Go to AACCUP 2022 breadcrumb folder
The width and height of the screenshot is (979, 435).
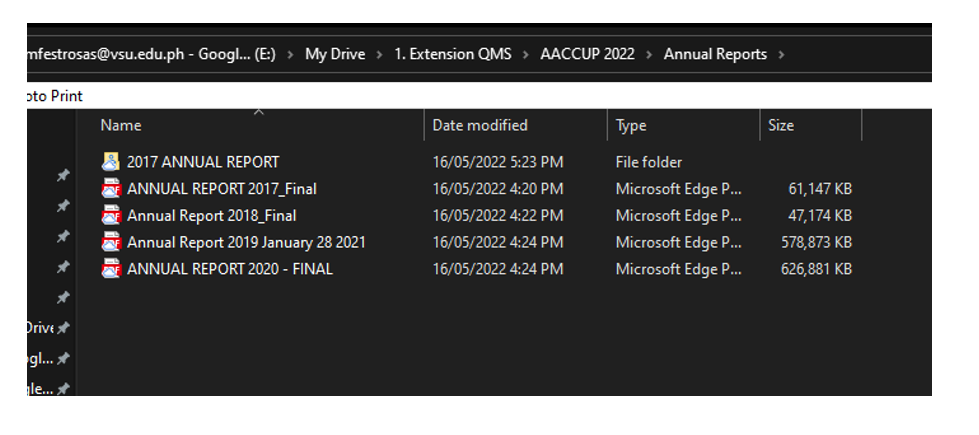587,55
